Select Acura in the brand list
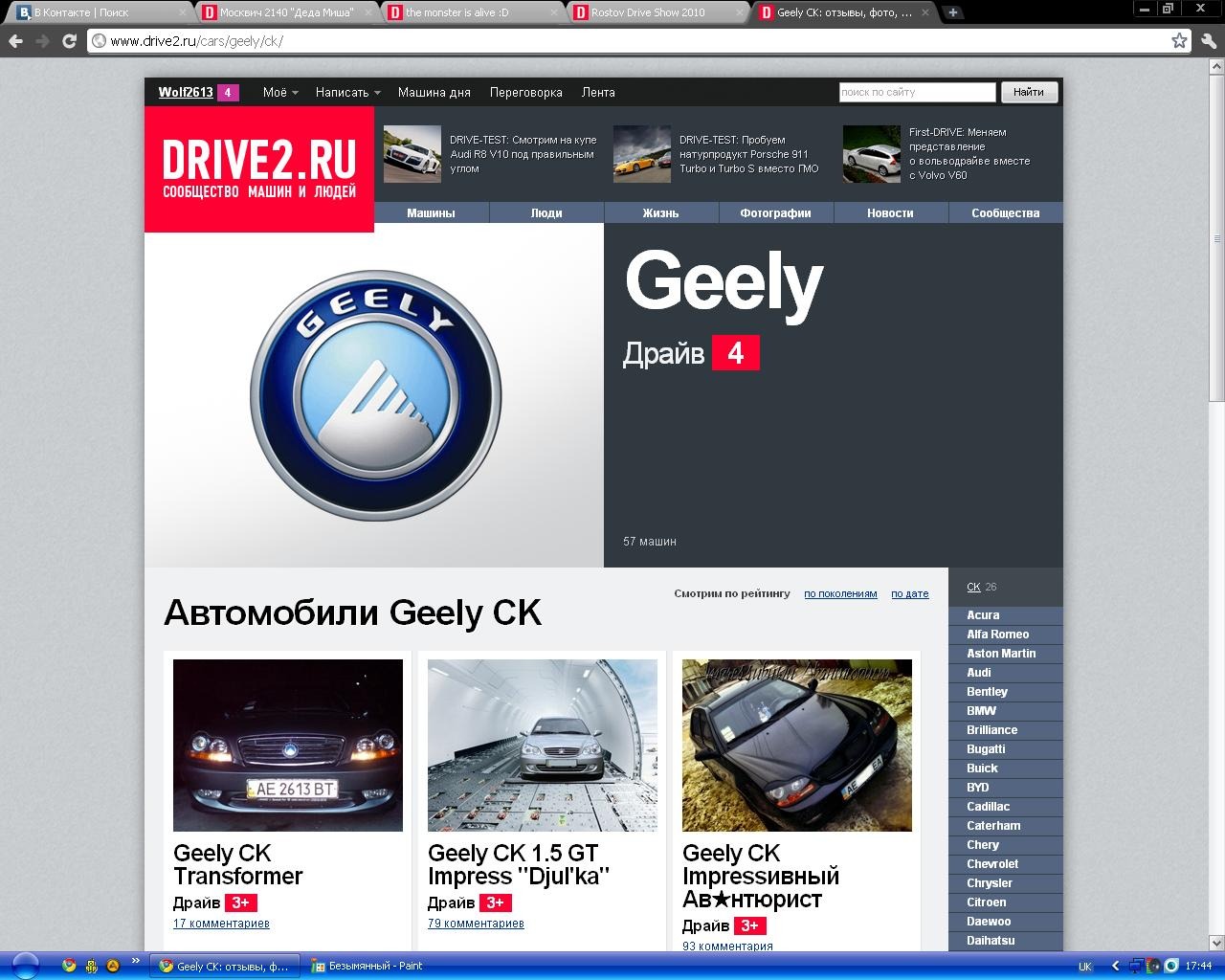This screenshot has height=980, width=1225. click(1006, 615)
